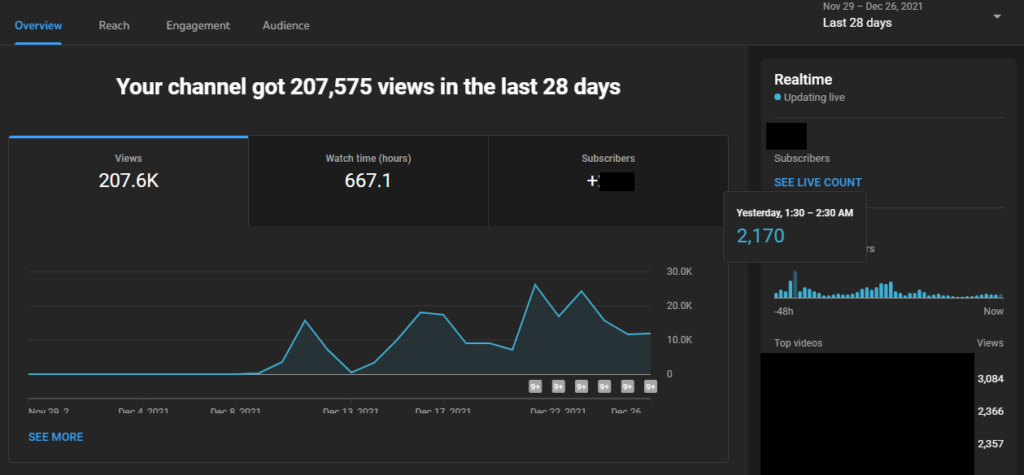
Task: Open the top video with 2,357 views
Action: [867, 445]
